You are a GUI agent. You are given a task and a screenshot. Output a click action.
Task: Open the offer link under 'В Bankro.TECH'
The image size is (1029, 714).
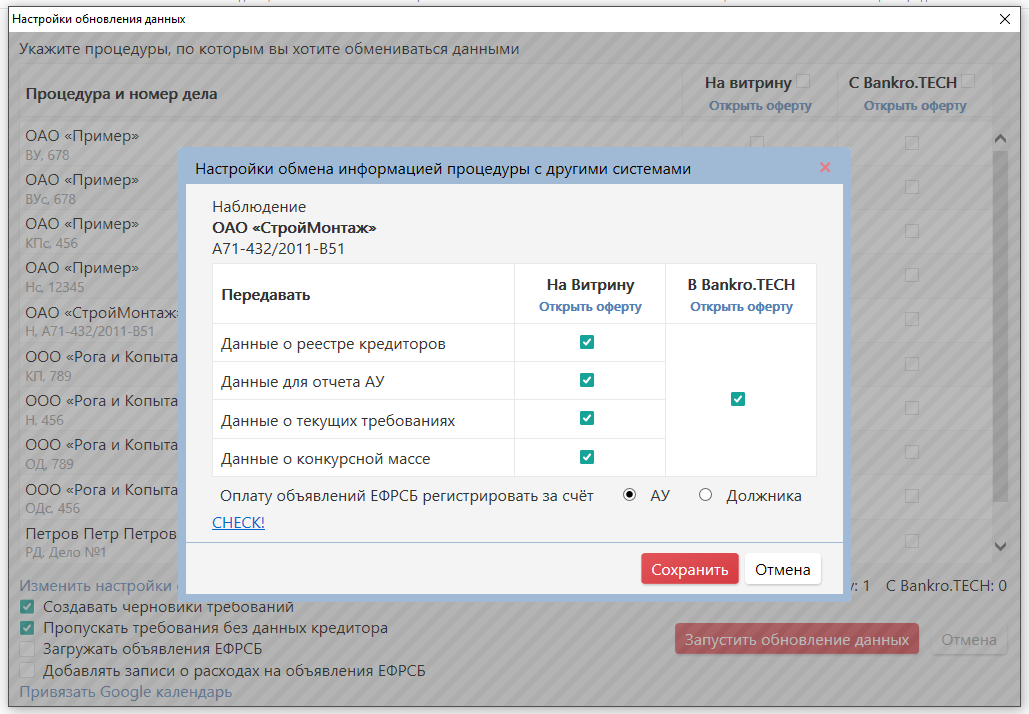point(741,307)
